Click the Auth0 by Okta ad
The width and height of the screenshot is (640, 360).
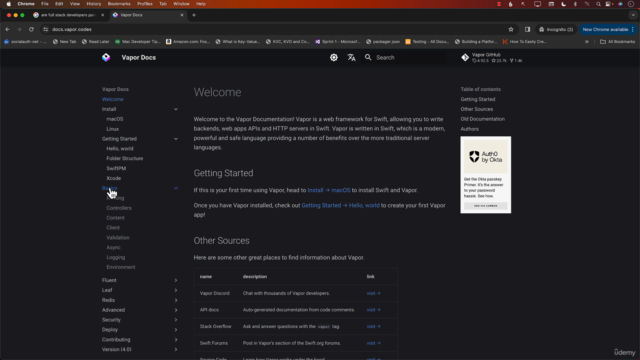click(486, 175)
